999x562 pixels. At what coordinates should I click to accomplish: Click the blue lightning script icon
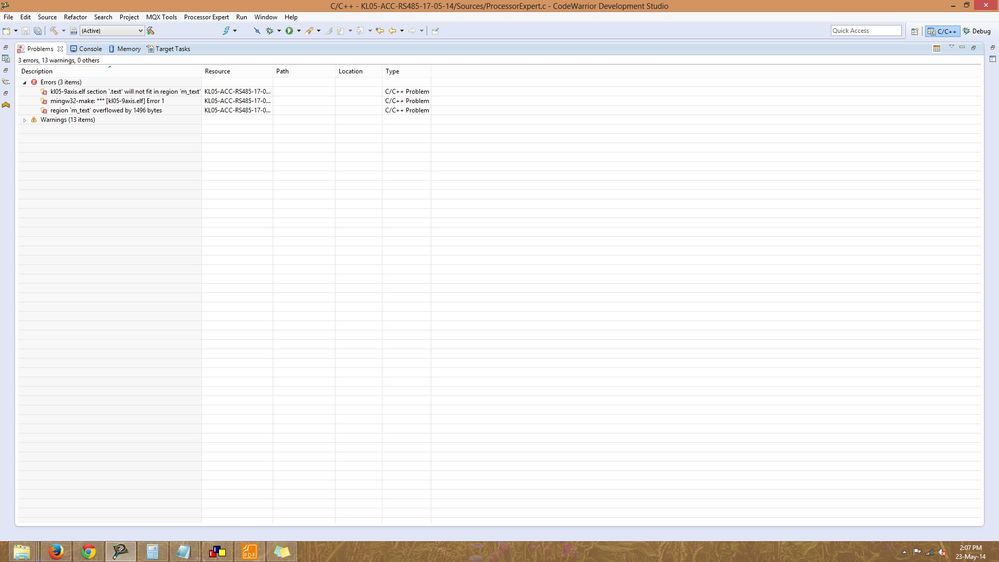[x=226, y=31]
